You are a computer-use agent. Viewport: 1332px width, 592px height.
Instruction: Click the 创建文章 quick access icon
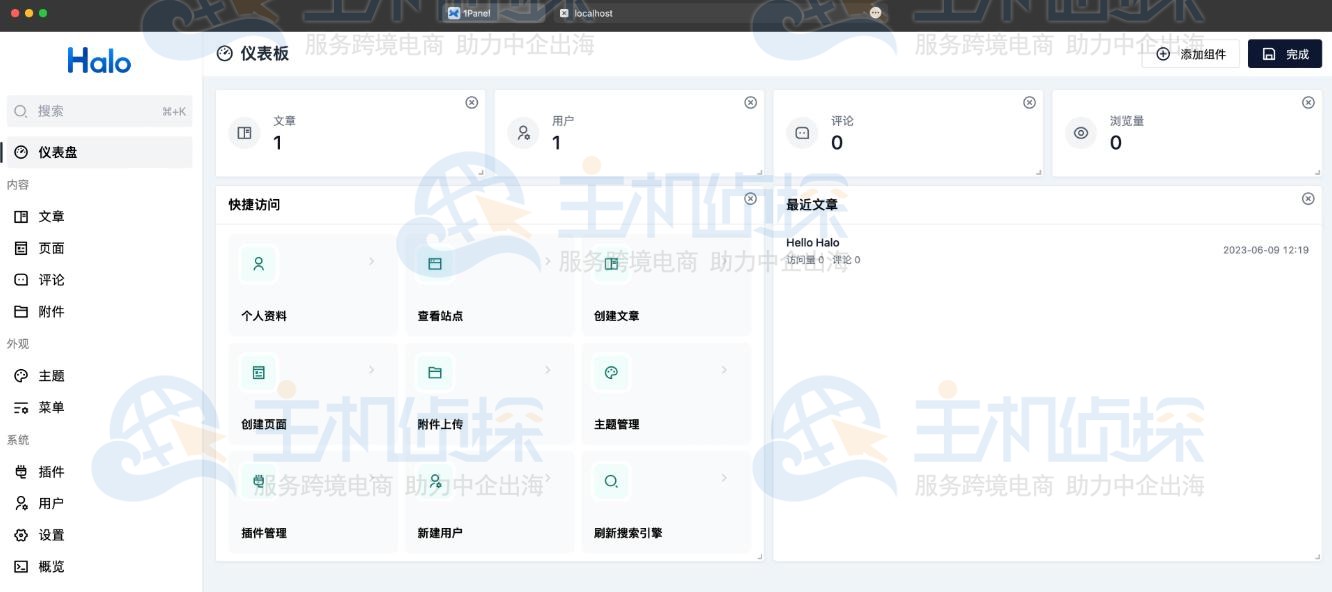tap(611, 263)
